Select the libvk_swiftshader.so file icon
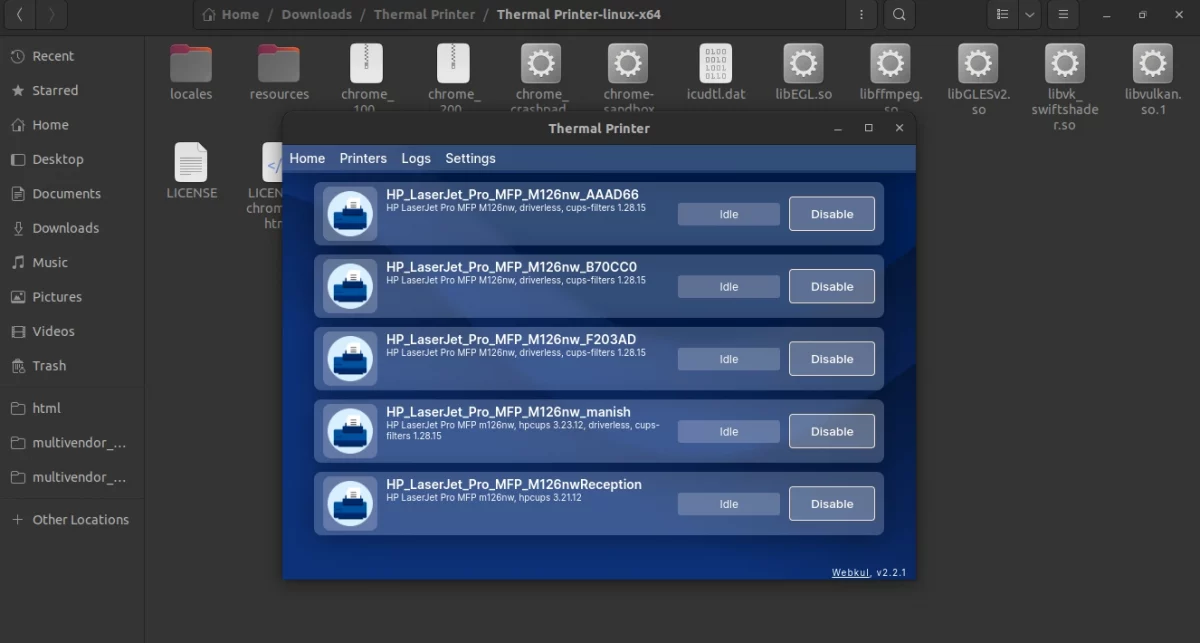1200x643 pixels. point(1065,63)
